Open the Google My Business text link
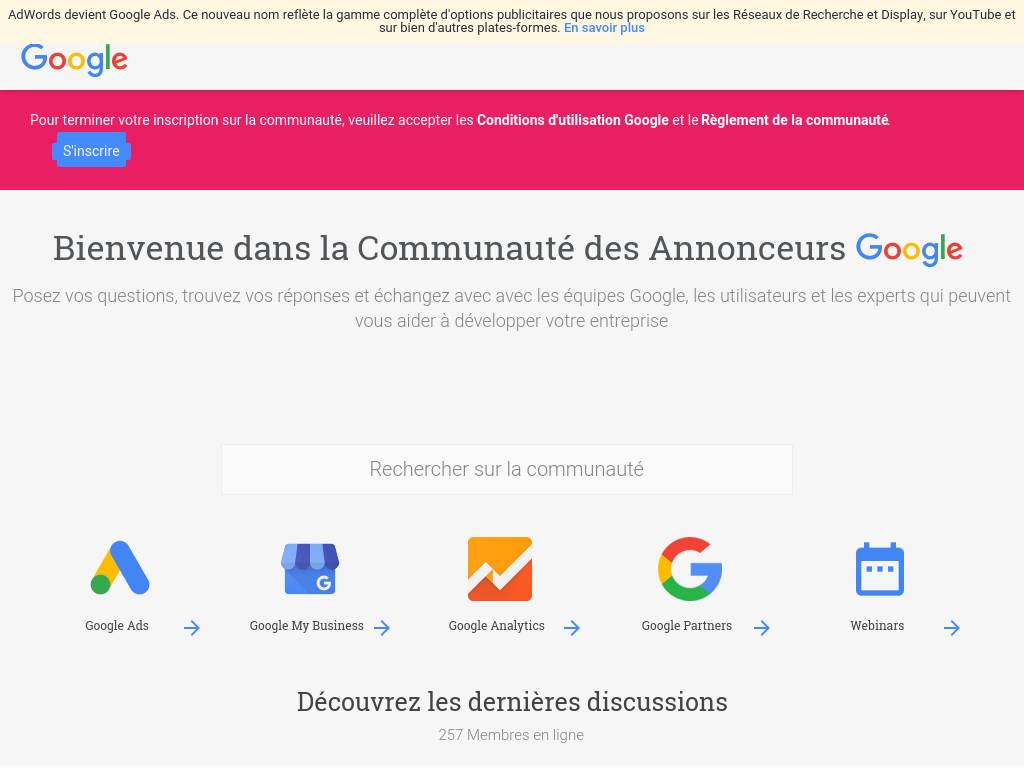The height and width of the screenshot is (768, 1024). (306, 626)
